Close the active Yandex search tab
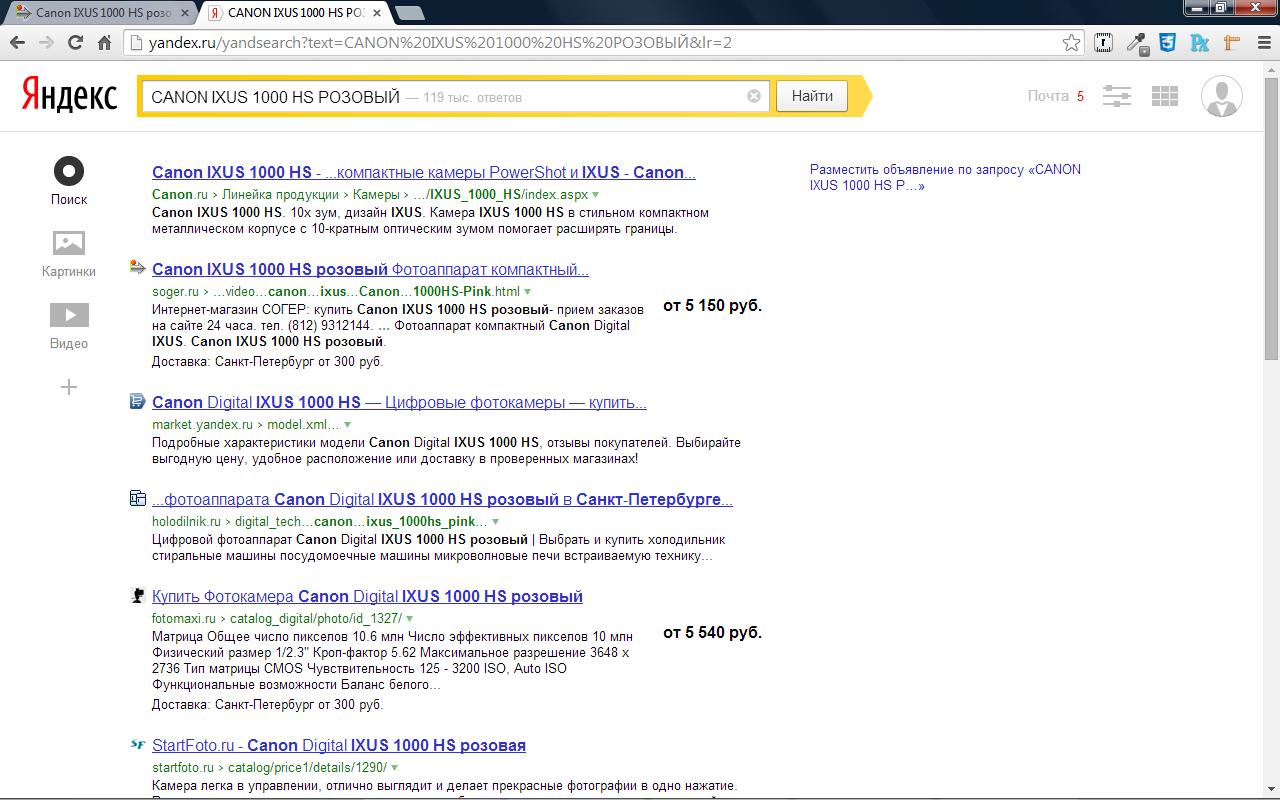 point(378,13)
